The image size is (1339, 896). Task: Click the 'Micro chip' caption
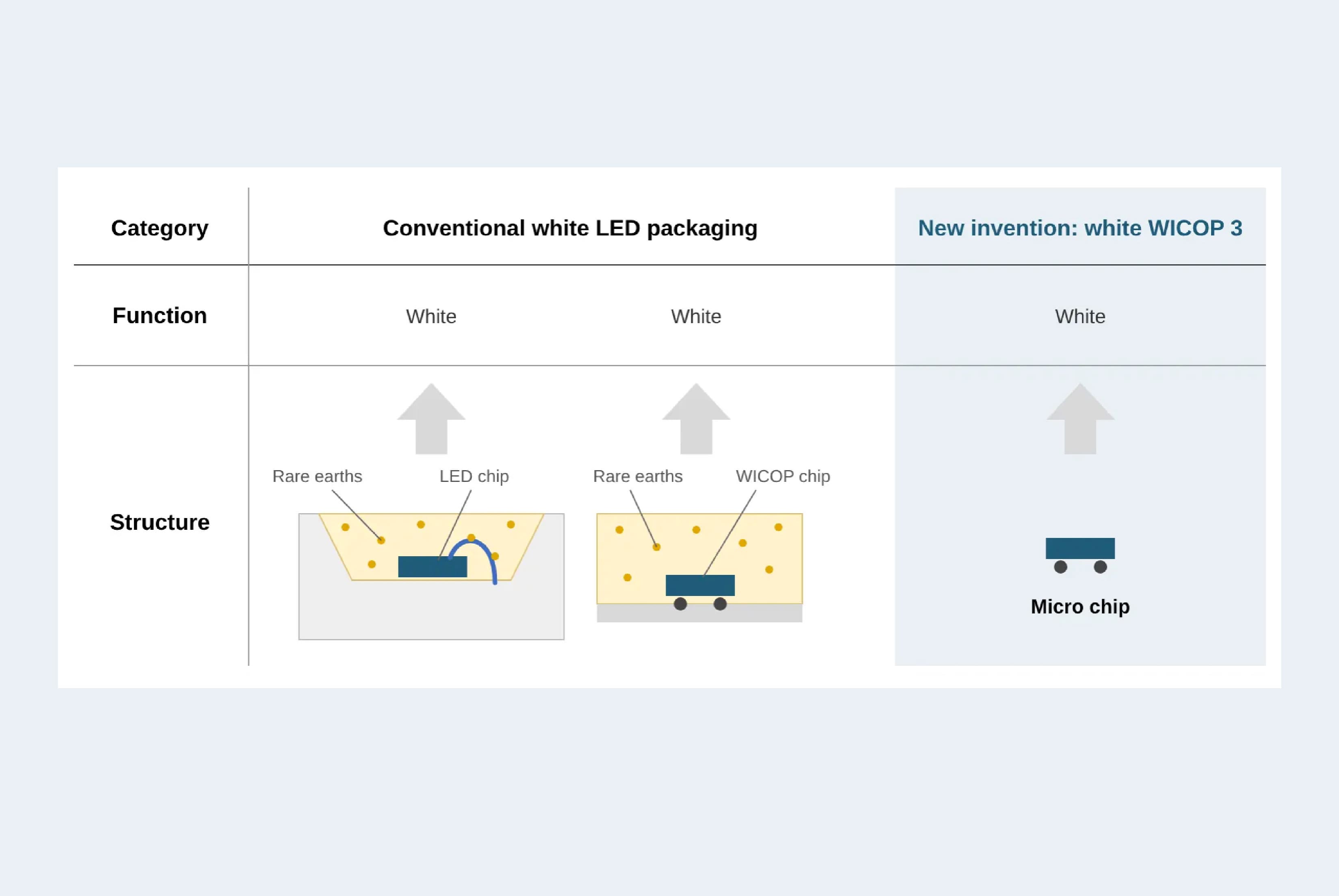[1080, 607]
